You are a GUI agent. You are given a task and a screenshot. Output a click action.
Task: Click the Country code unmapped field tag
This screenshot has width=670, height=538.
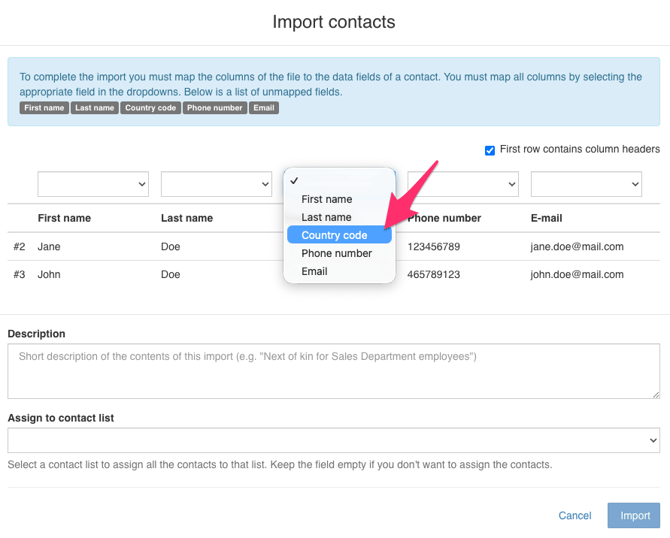pos(150,108)
